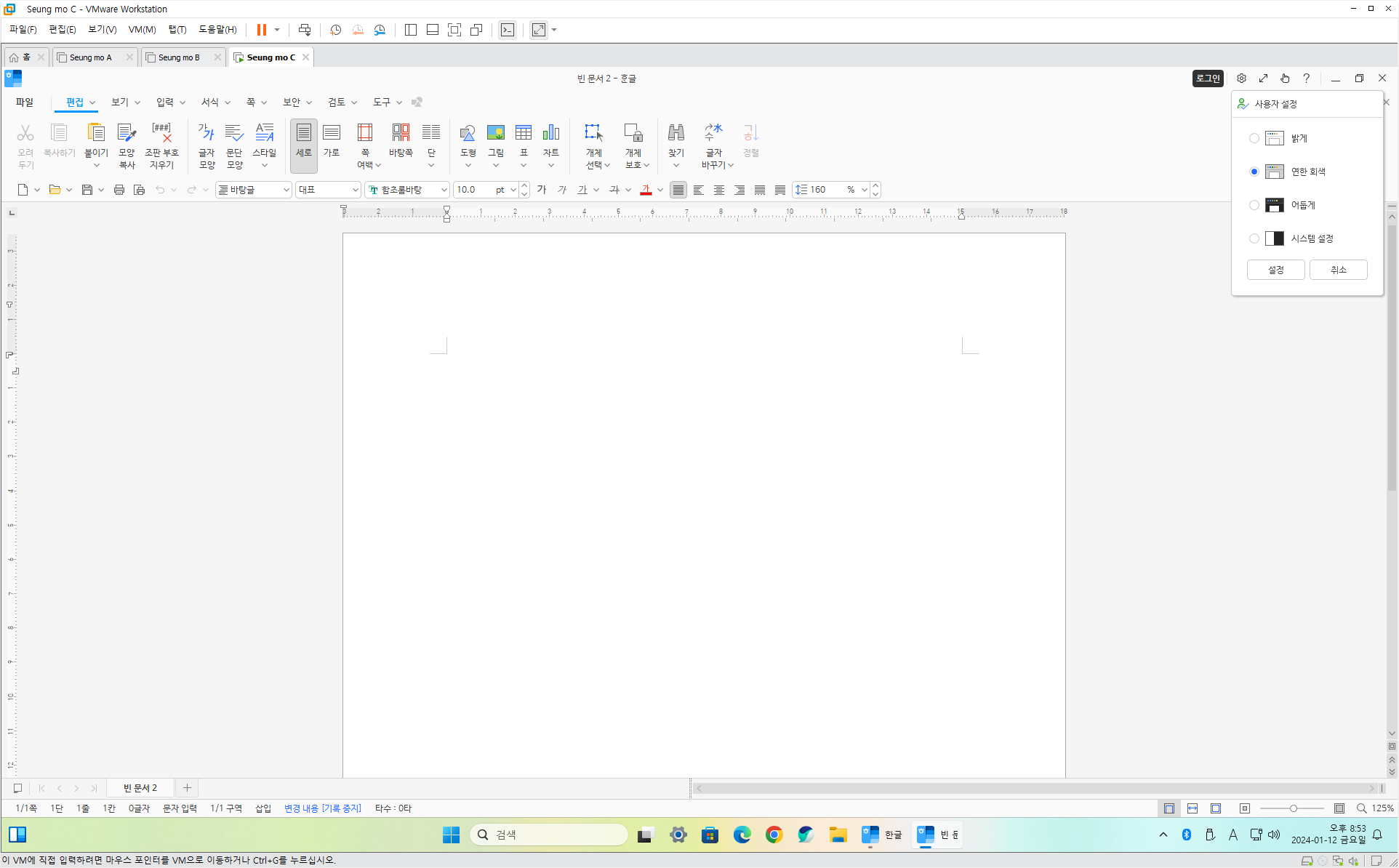
Task: Click the 모양 복사 format painter icon
Action: [x=127, y=144]
